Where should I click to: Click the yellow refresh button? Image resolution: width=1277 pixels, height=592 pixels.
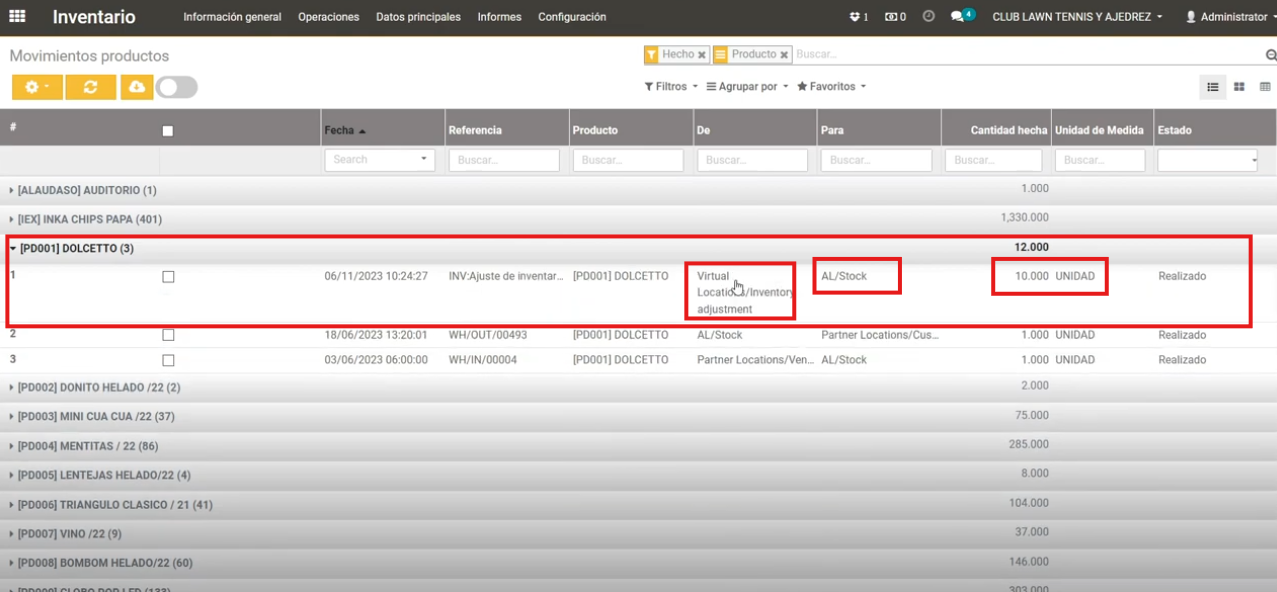pyautogui.click(x=91, y=88)
